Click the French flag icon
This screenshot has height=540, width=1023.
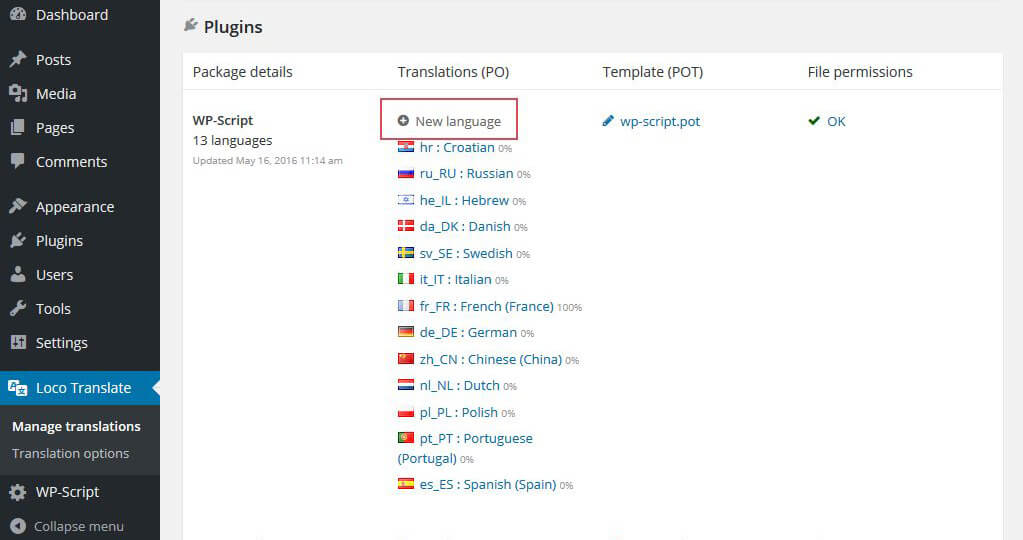pos(406,305)
